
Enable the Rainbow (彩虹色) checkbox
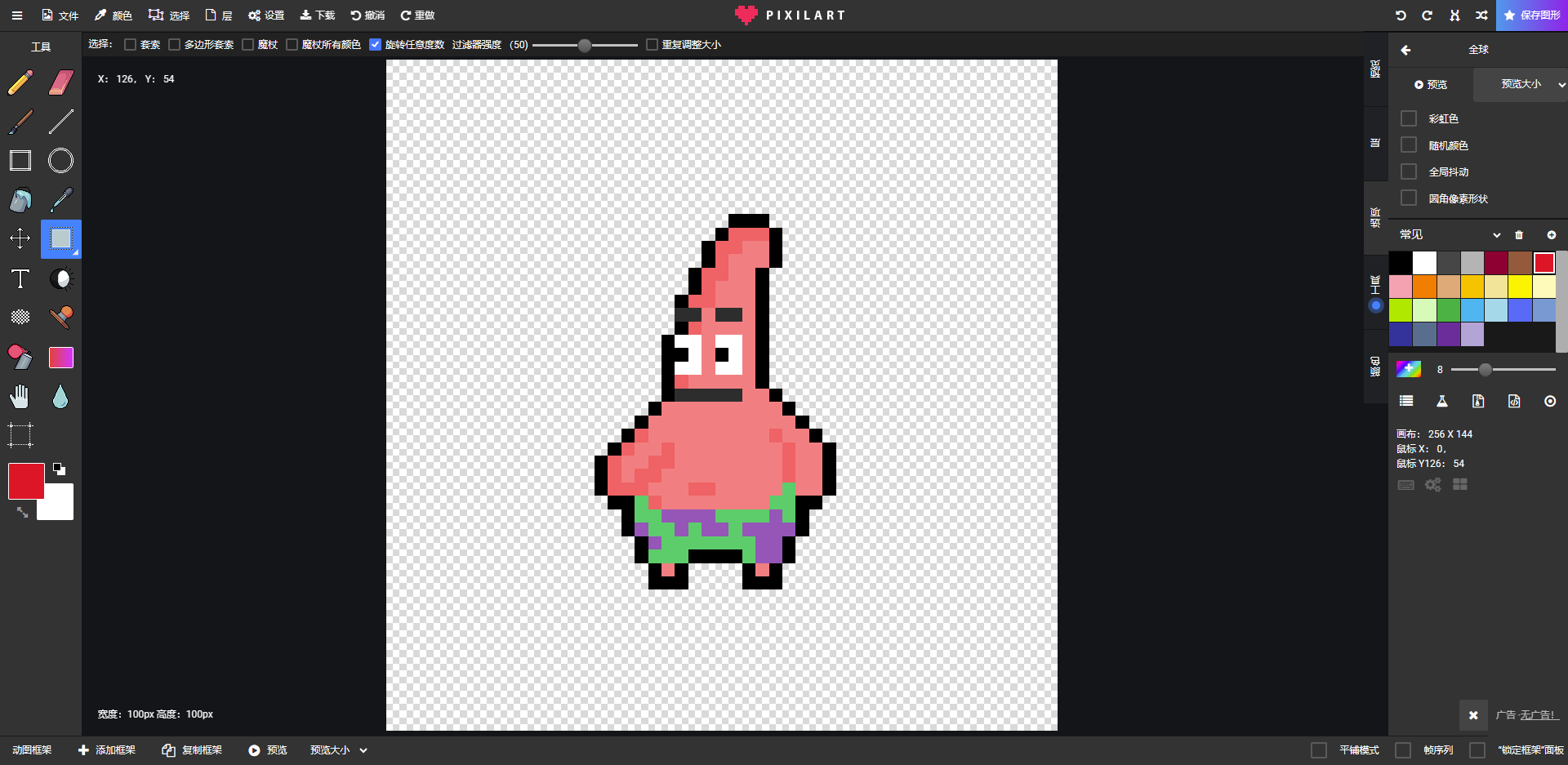(1409, 118)
